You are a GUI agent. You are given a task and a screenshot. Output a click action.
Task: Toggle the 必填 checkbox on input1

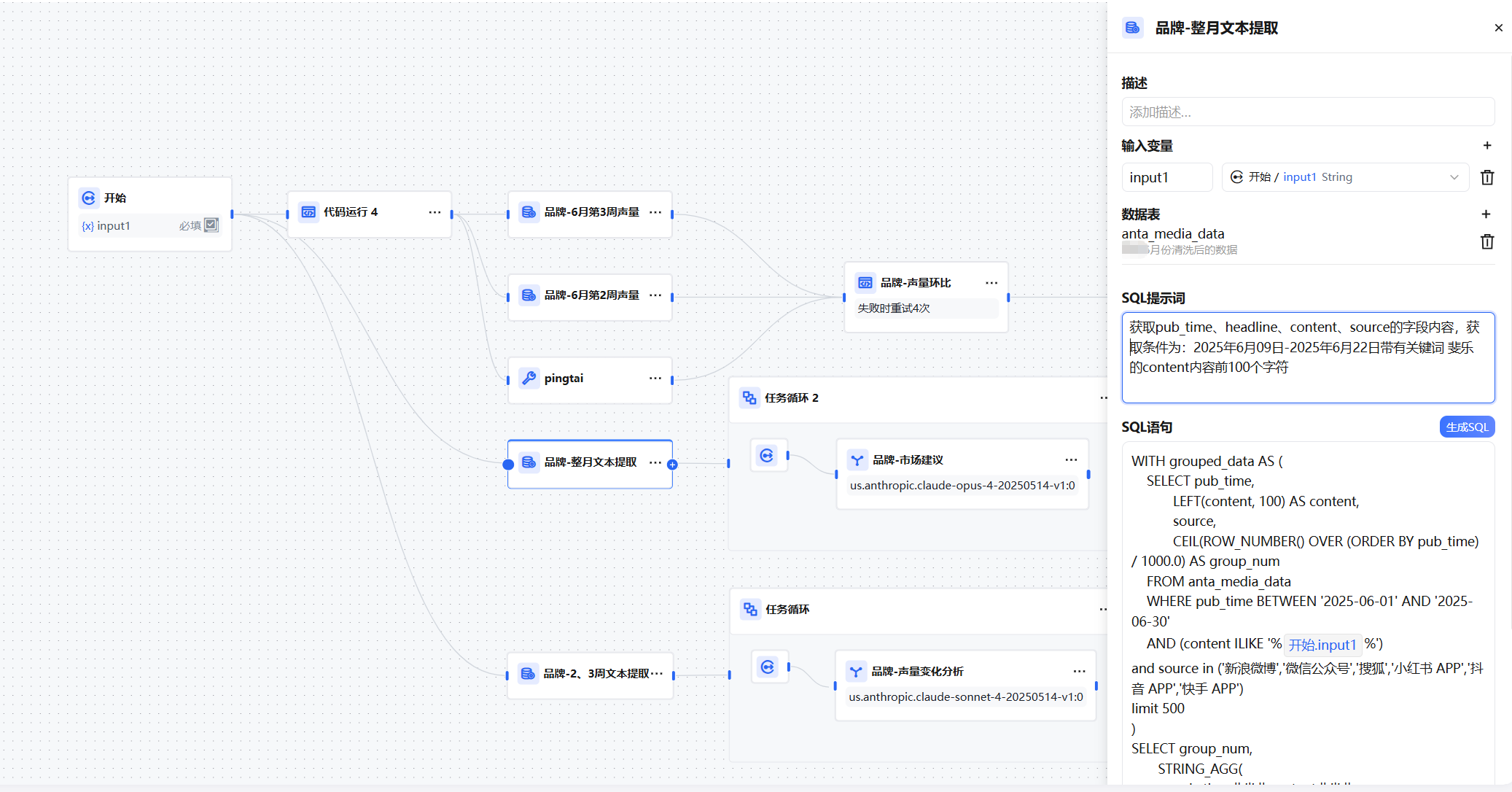(x=211, y=225)
